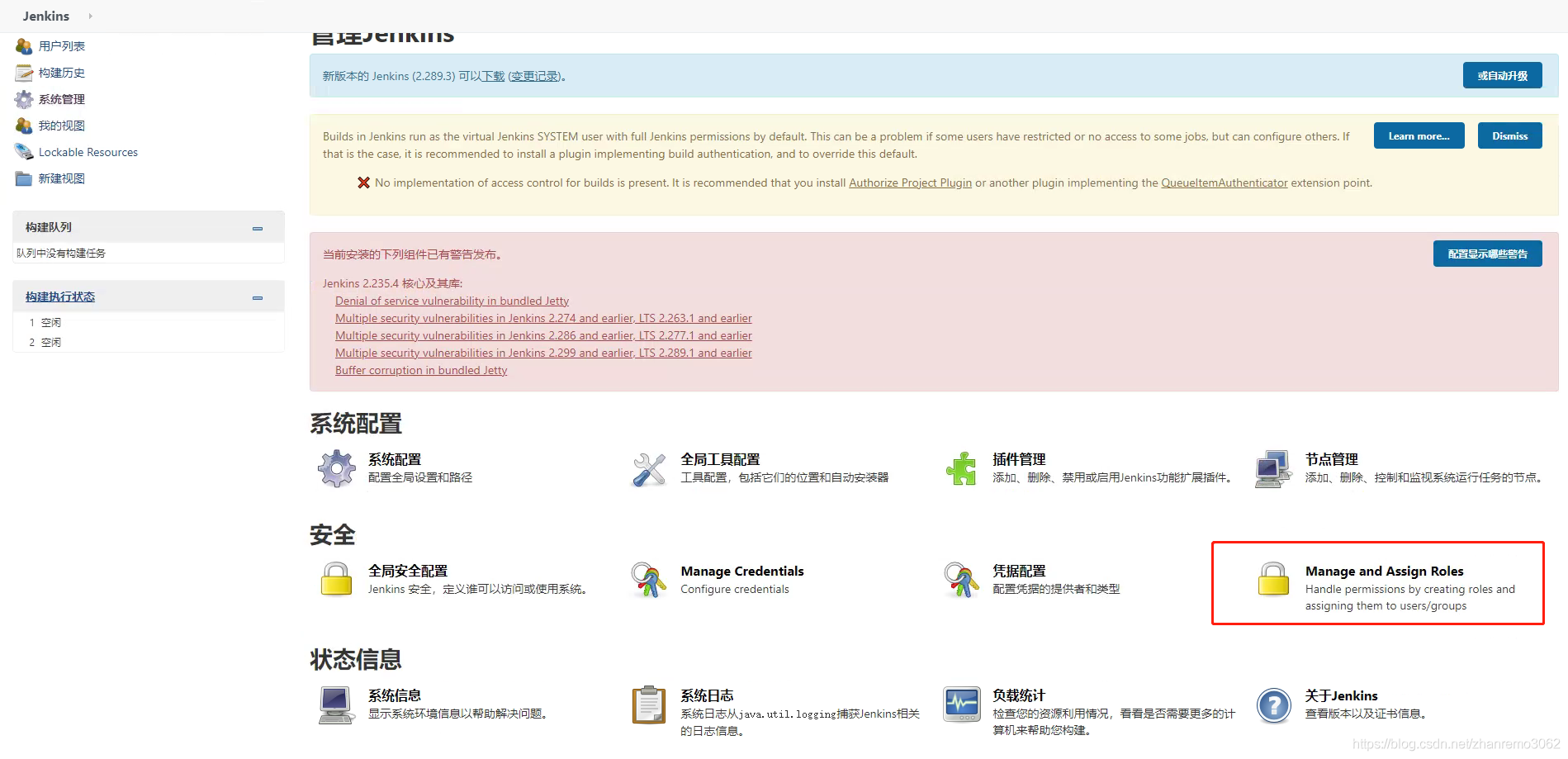1568x759 pixels.
Task: Open 节点管理 title link
Action: tap(1332, 459)
